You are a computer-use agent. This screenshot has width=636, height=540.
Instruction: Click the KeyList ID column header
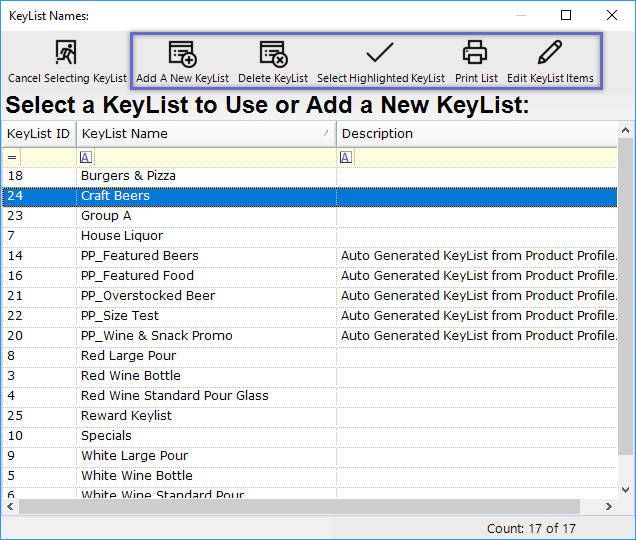coord(38,134)
